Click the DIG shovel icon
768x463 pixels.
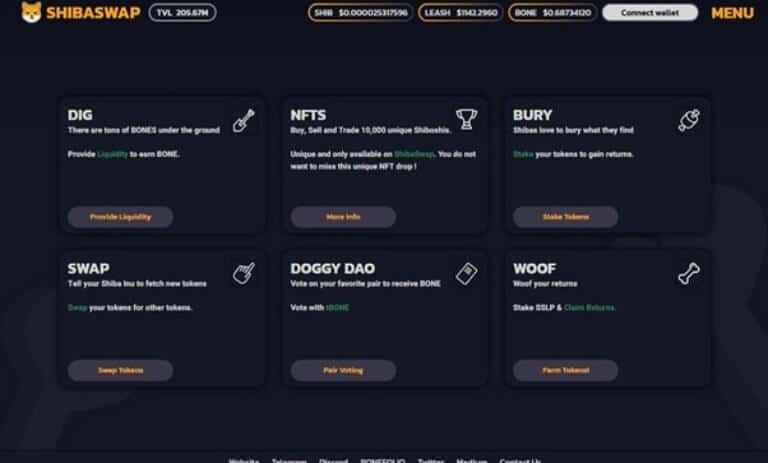tap(243, 121)
